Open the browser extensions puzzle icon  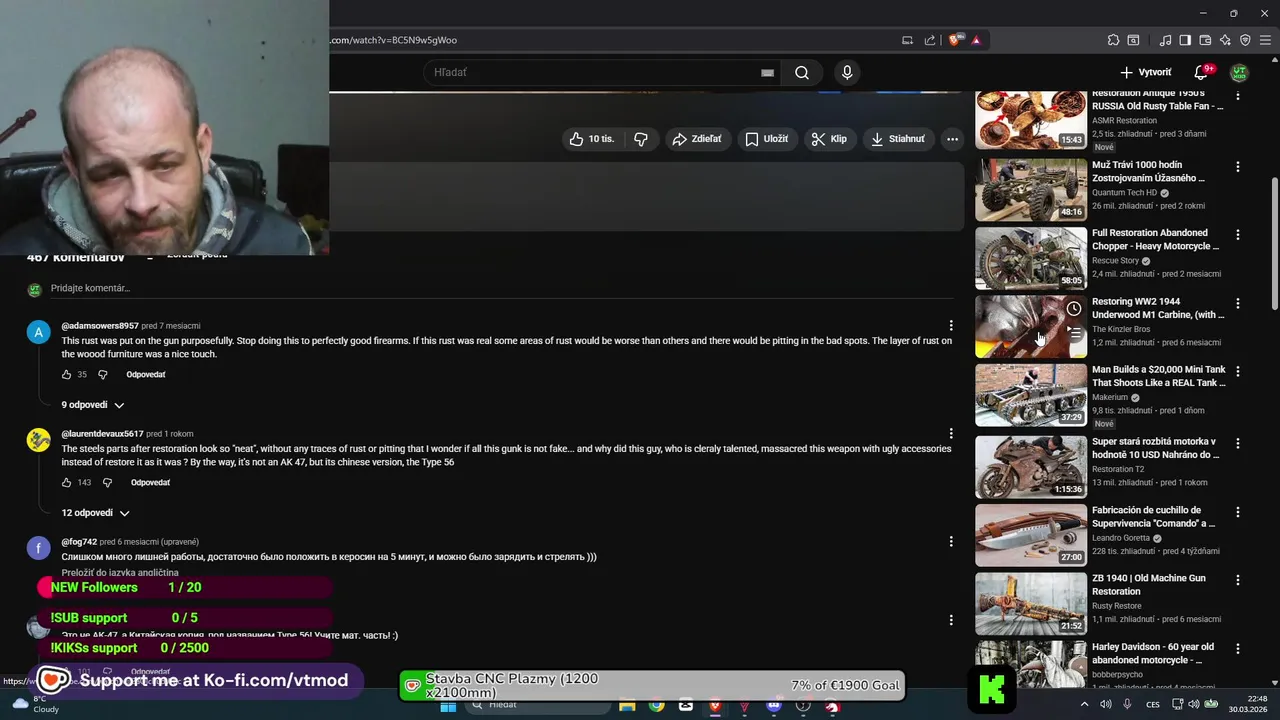(1113, 40)
